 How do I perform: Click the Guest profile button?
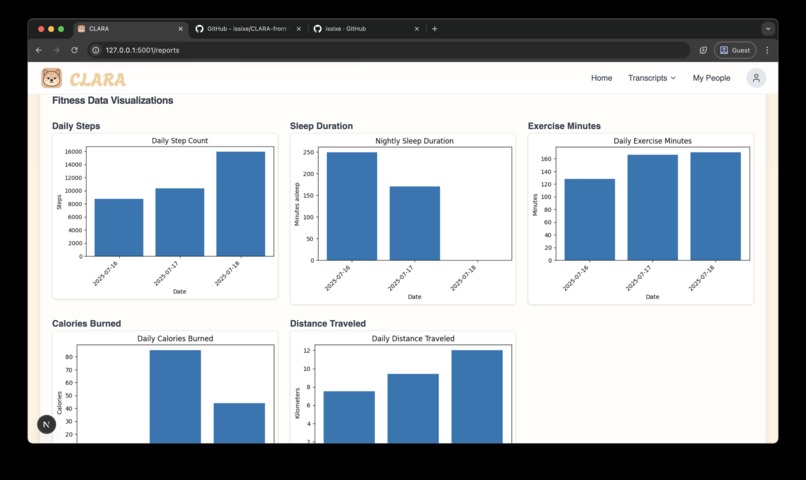click(735, 50)
